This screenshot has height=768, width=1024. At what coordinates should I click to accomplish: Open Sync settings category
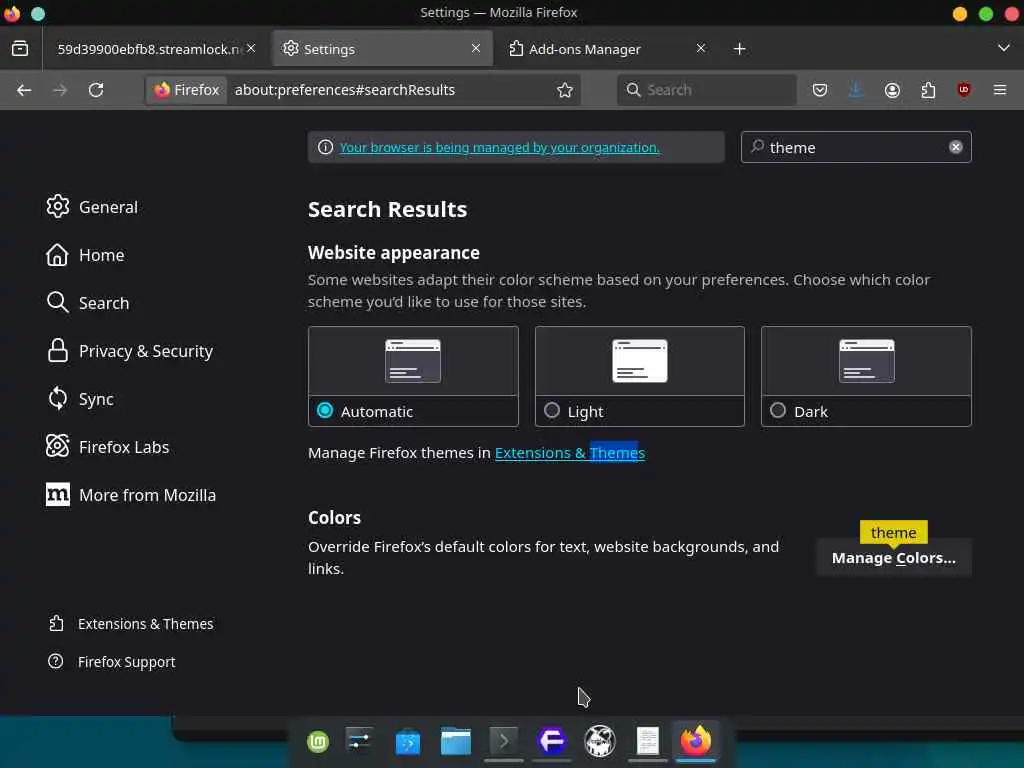coord(80,399)
